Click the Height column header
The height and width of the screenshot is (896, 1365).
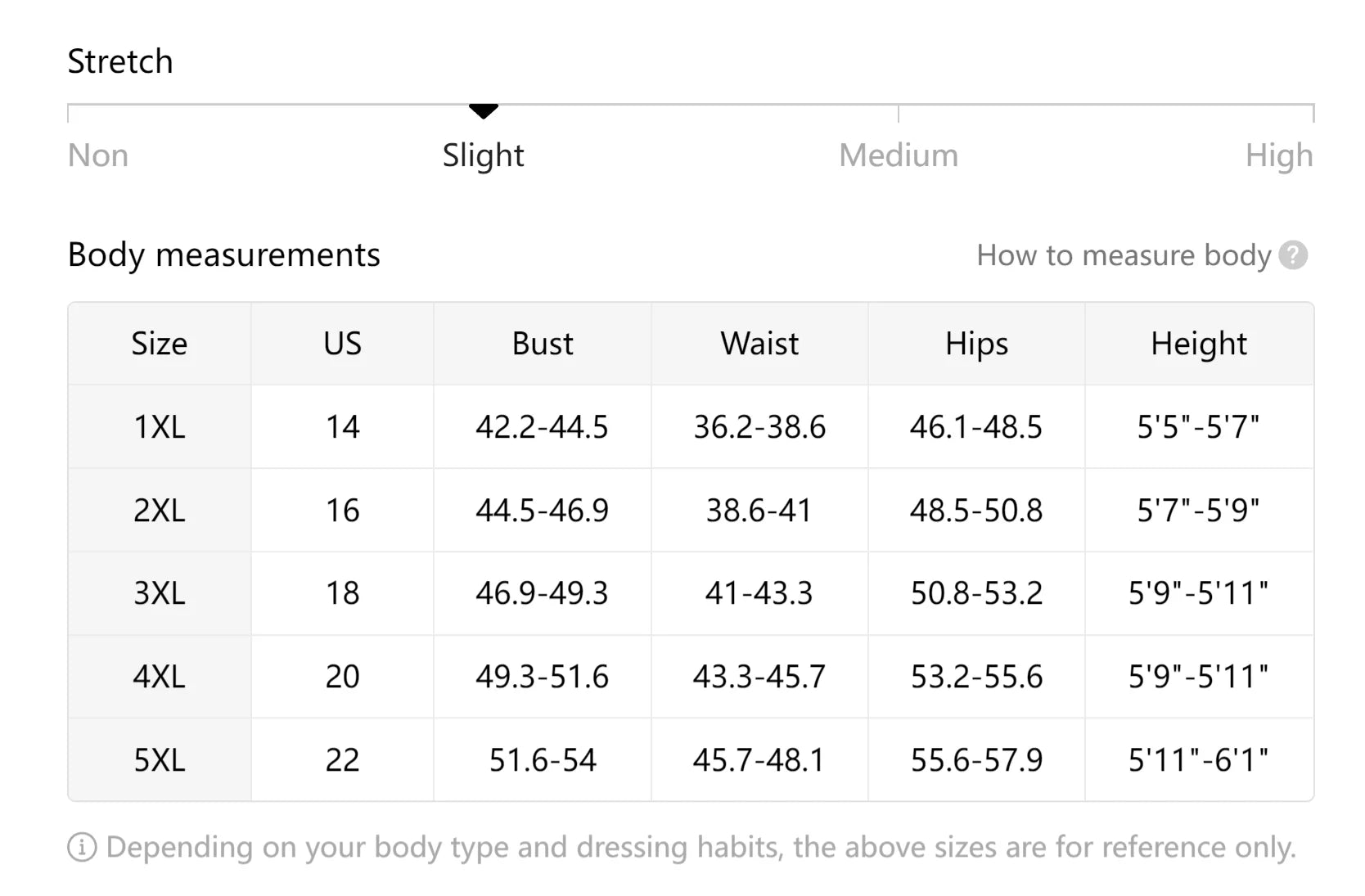[x=1199, y=344]
